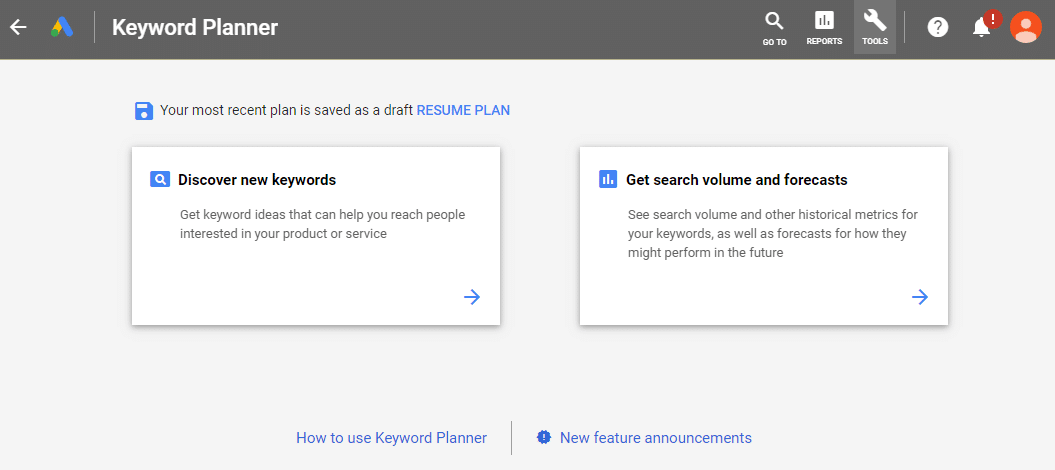Click the forecasts card description text
The height and width of the screenshot is (470, 1055).
[x=772, y=234]
